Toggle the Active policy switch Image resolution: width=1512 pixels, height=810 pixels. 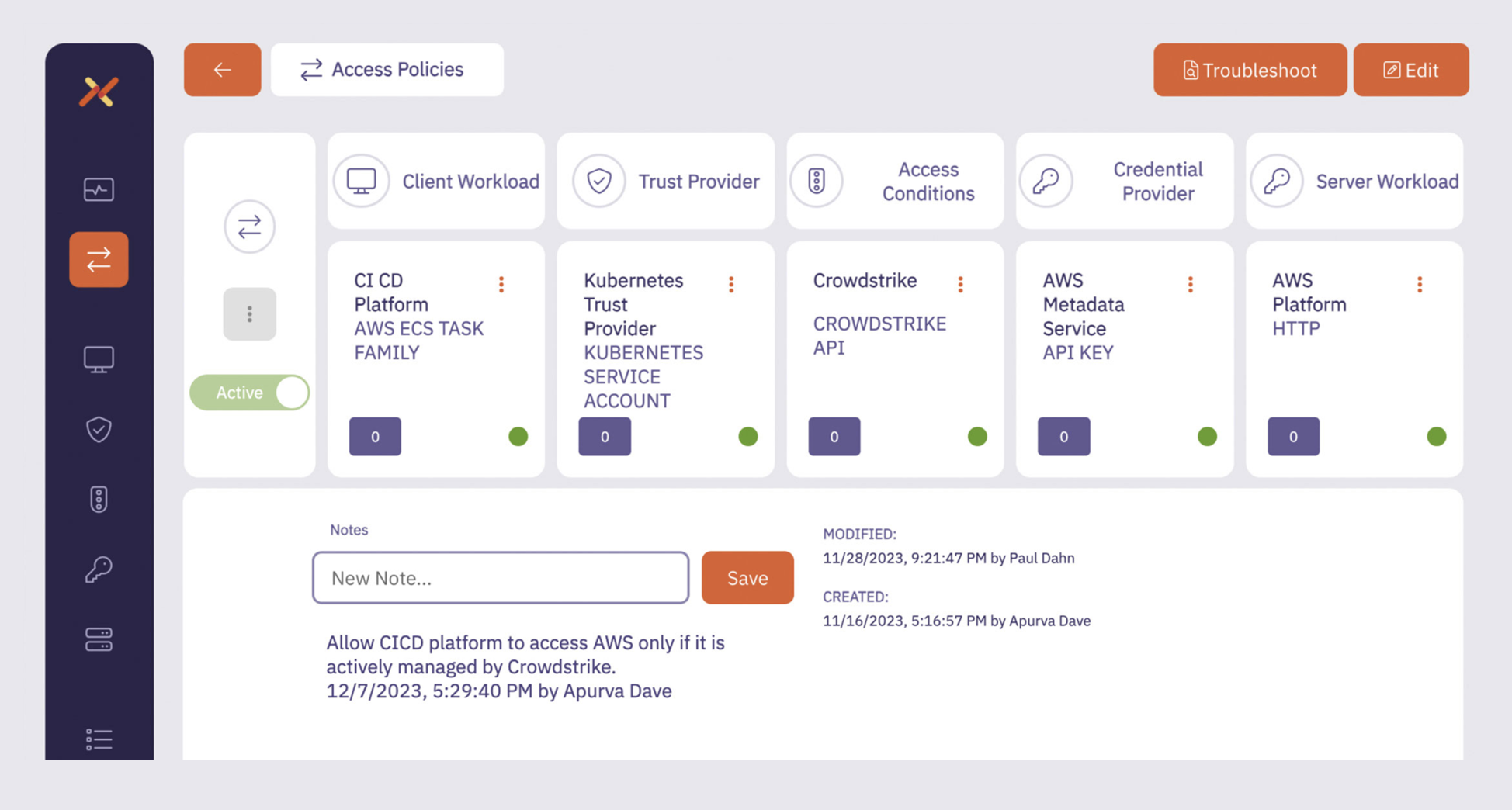250,393
